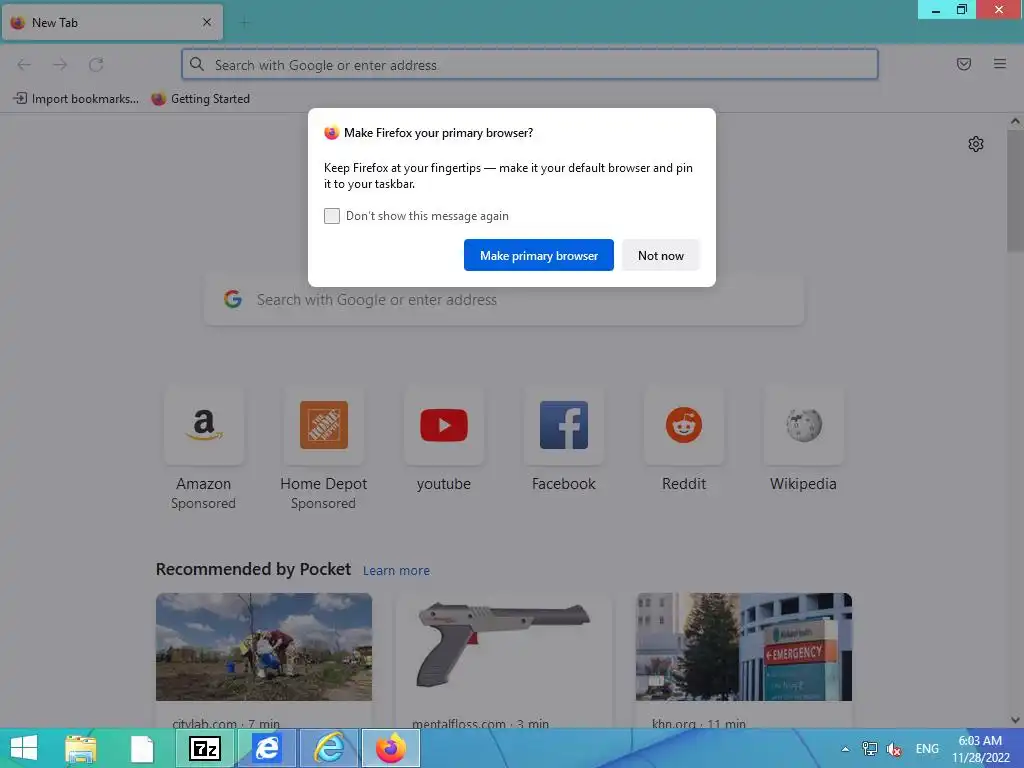The height and width of the screenshot is (768, 1024).
Task: Click Make primary browser button
Action: (x=539, y=255)
